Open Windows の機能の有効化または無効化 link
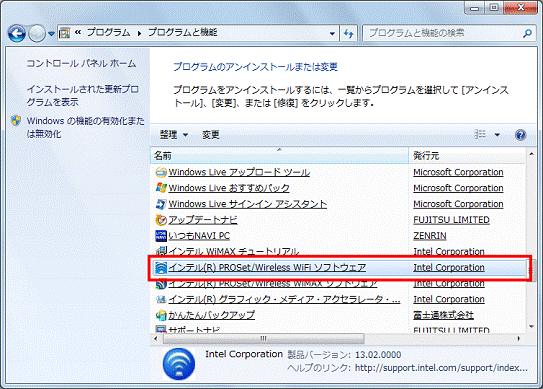Viewport: 543px width, 389px height. pyautogui.click(x=86, y=127)
